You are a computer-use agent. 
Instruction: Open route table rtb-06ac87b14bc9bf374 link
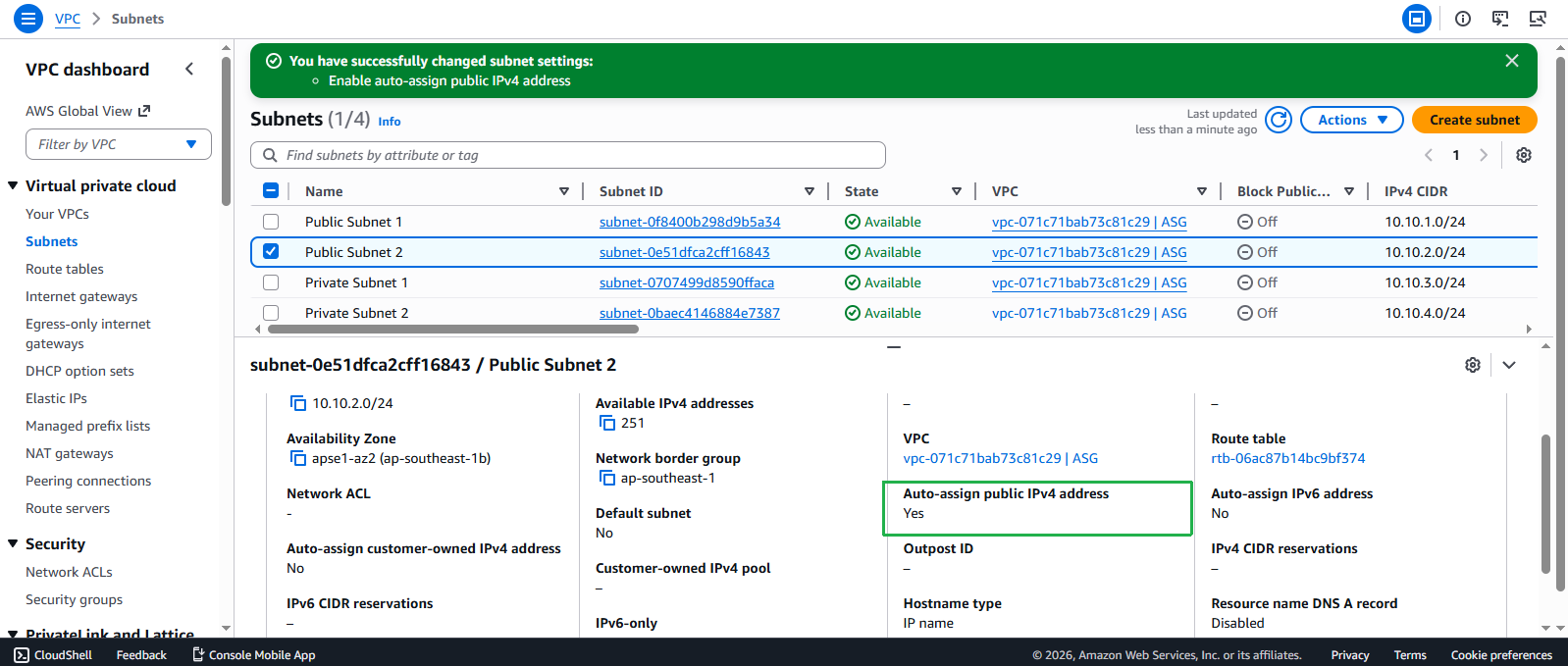pyautogui.click(x=1288, y=458)
